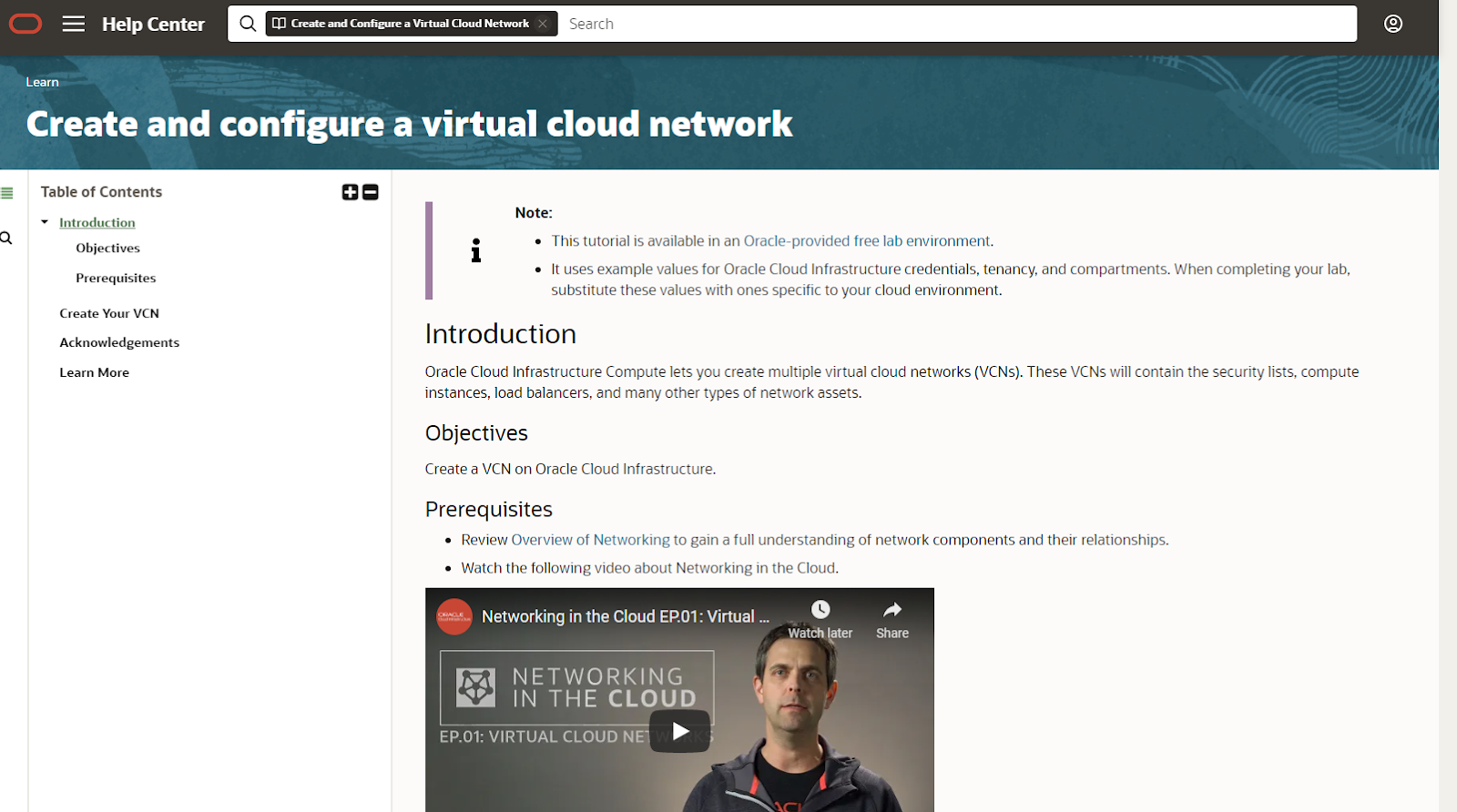
Task: Click the Introduction heading
Action: (x=501, y=334)
